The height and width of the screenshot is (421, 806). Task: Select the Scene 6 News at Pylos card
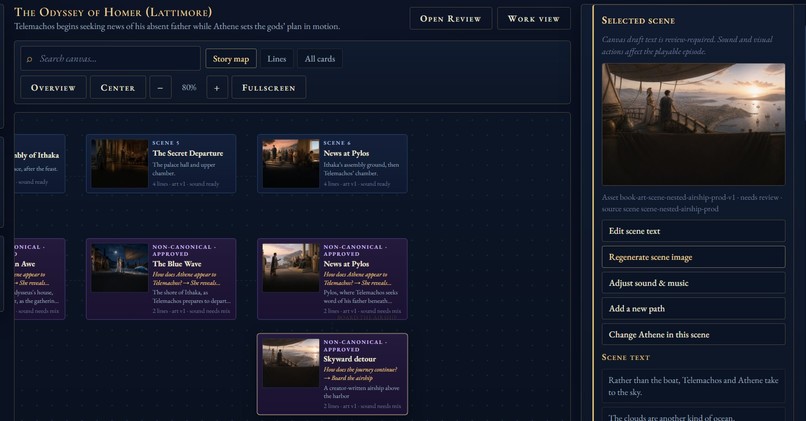click(x=332, y=163)
